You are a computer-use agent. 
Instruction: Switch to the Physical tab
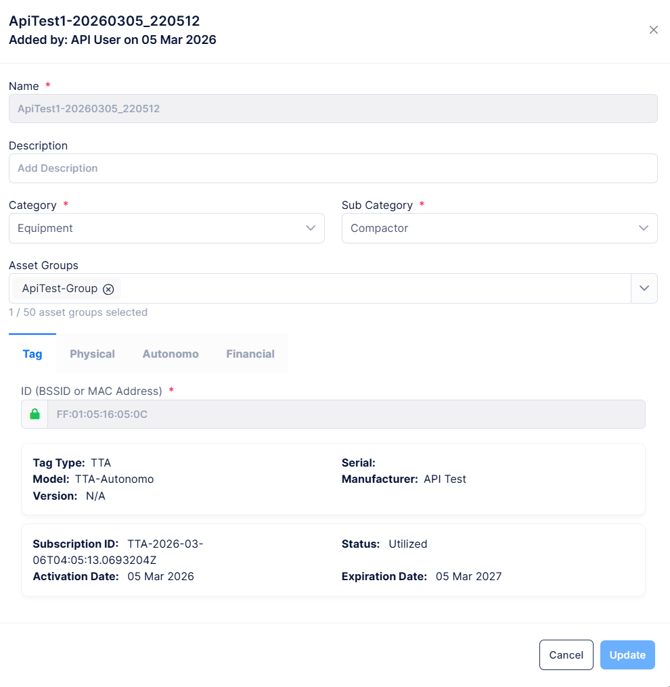point(92,354)
